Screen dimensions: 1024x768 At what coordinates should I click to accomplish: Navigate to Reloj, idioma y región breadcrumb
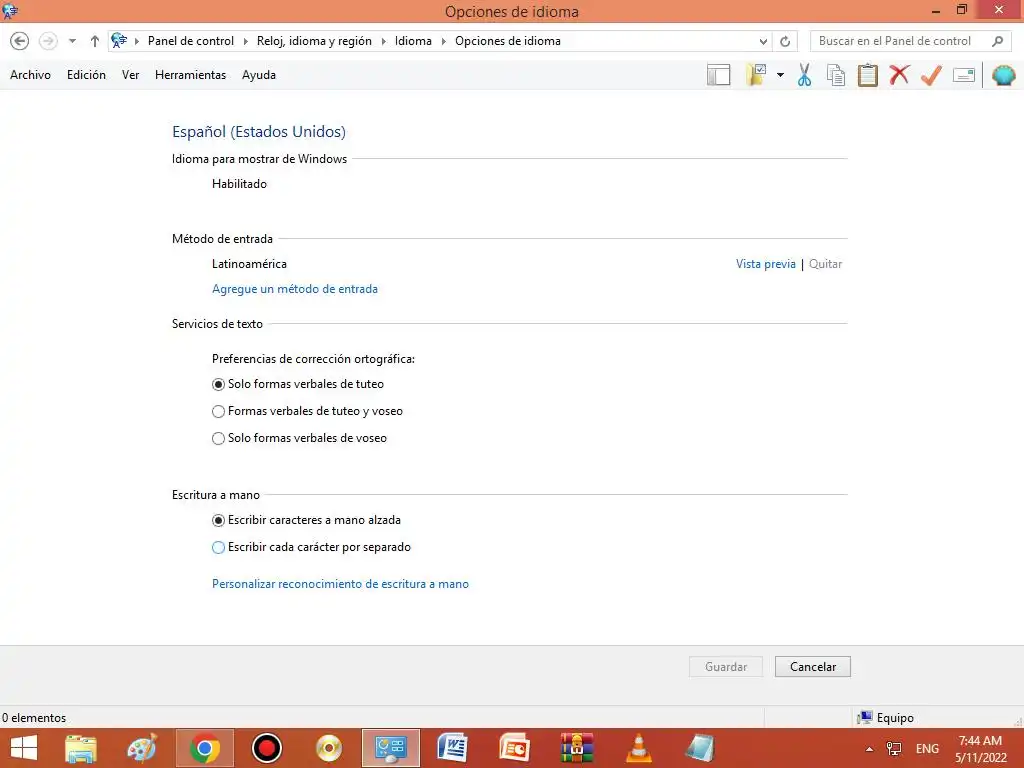(x=314, y=41)
